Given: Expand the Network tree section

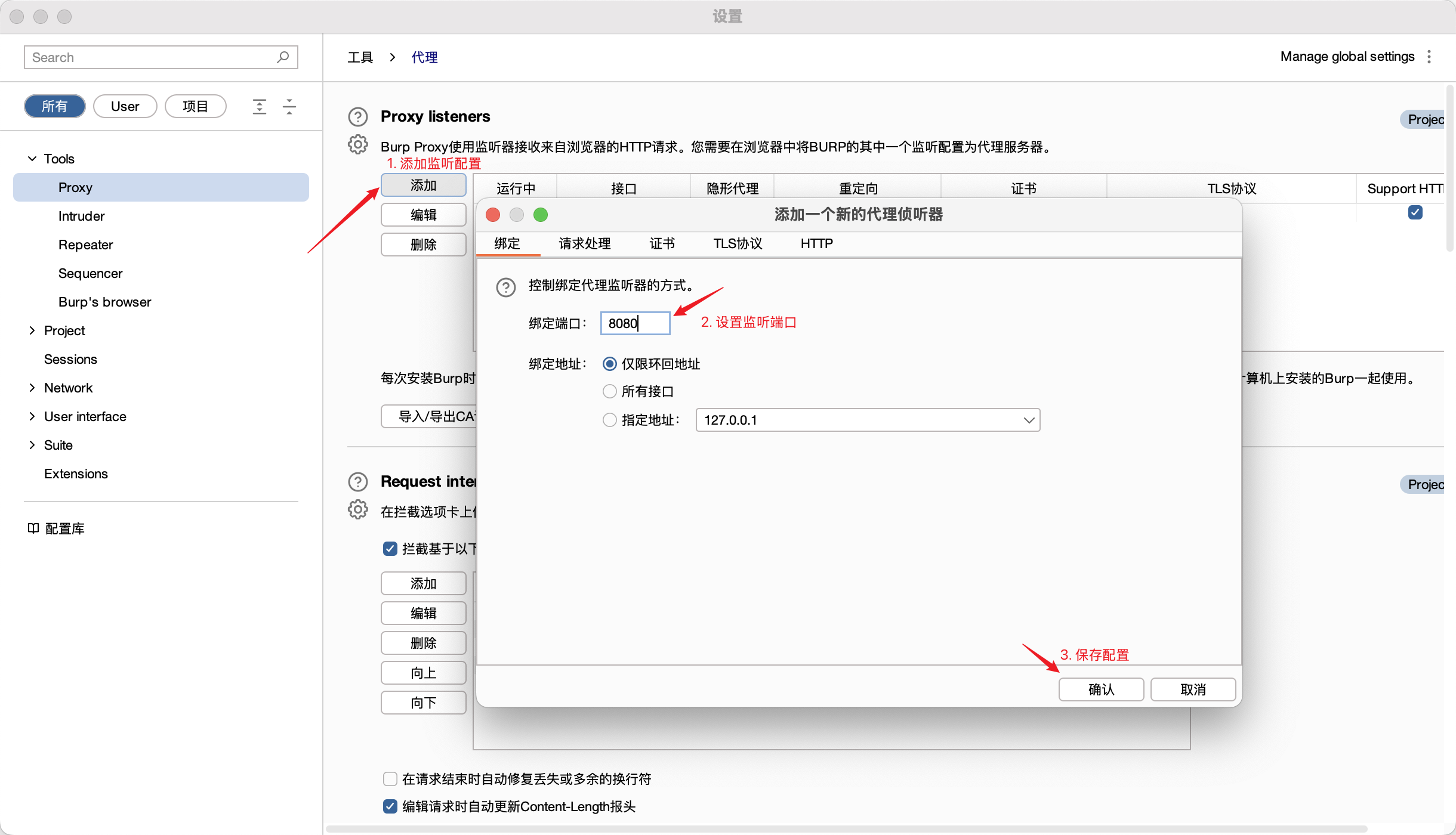Looking at the screenshot, I should click(x=32, y=388).
